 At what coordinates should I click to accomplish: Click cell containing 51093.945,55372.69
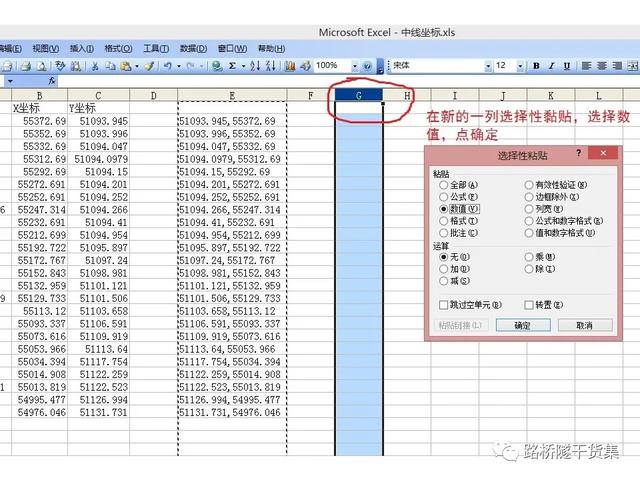coord(232,121)
